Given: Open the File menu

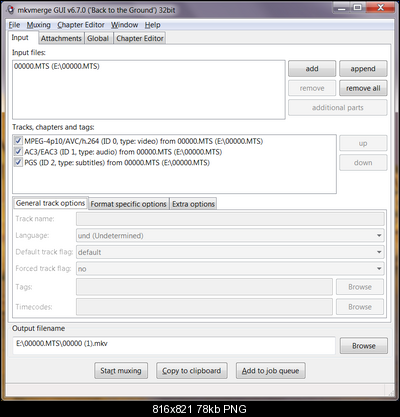Looking at the screenshot, I should click(14, 25).
